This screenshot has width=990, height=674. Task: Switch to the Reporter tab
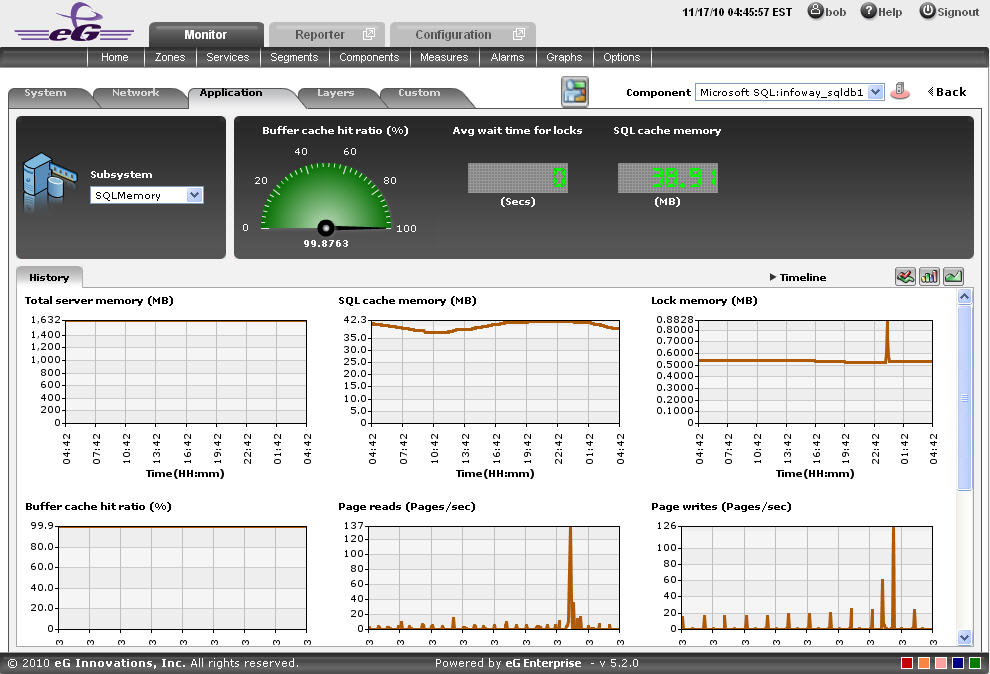[x=326, y=35]
